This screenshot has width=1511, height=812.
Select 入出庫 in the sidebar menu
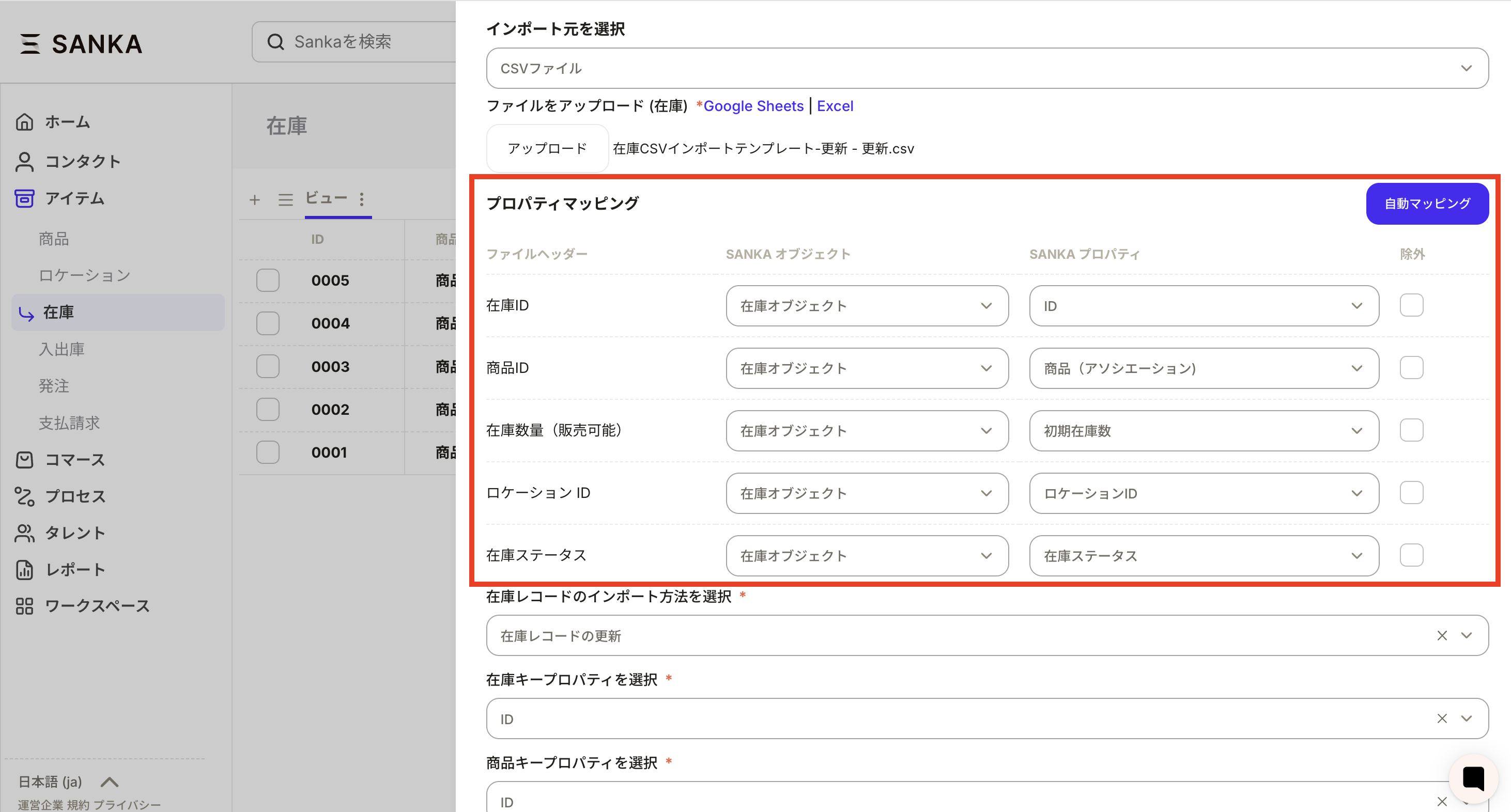61,349
